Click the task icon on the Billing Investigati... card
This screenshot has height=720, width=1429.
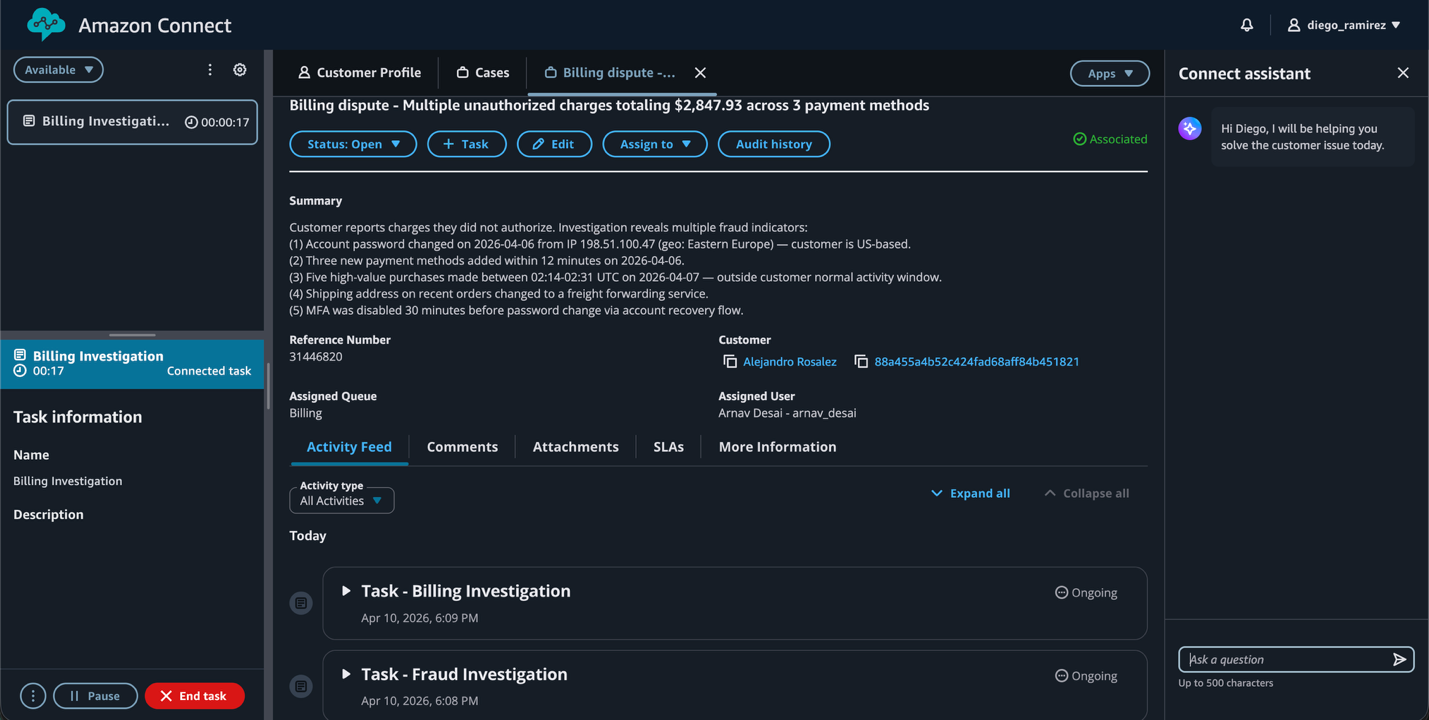pos(29,121)
